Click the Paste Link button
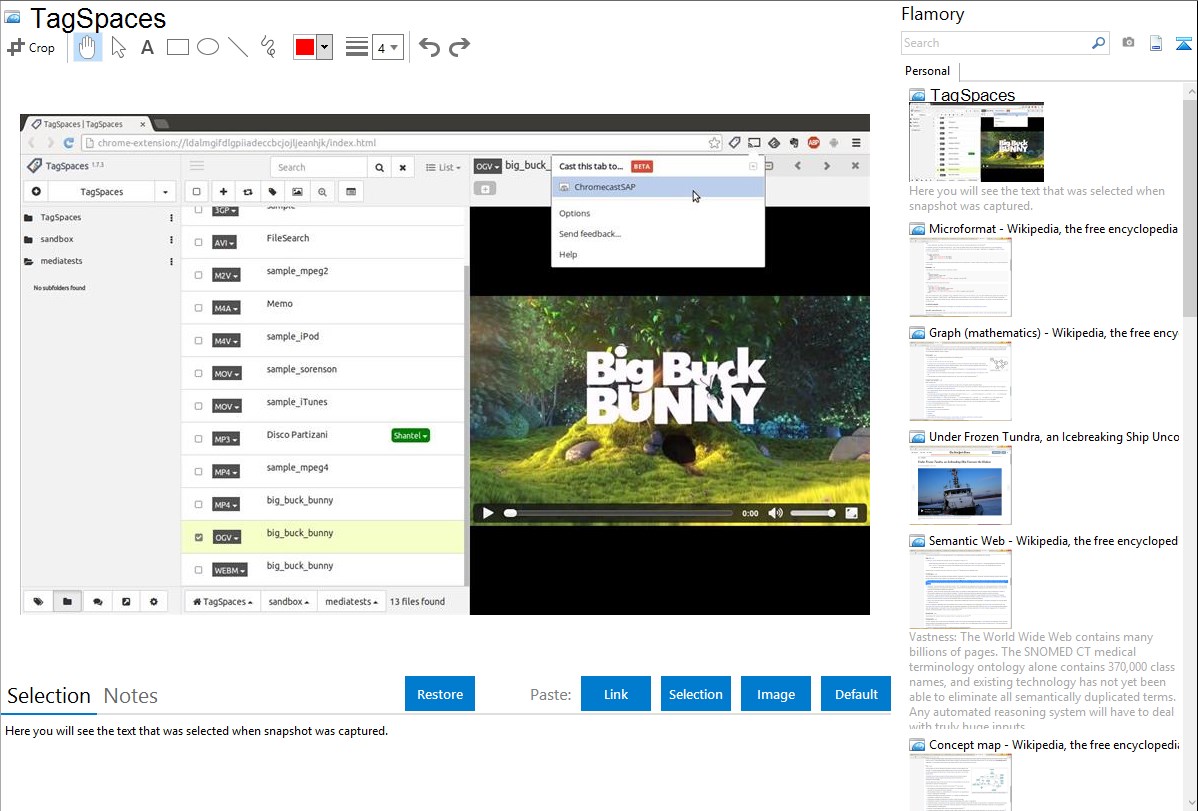This screenshot has width=1198, height=811. (x=616, y=694)
